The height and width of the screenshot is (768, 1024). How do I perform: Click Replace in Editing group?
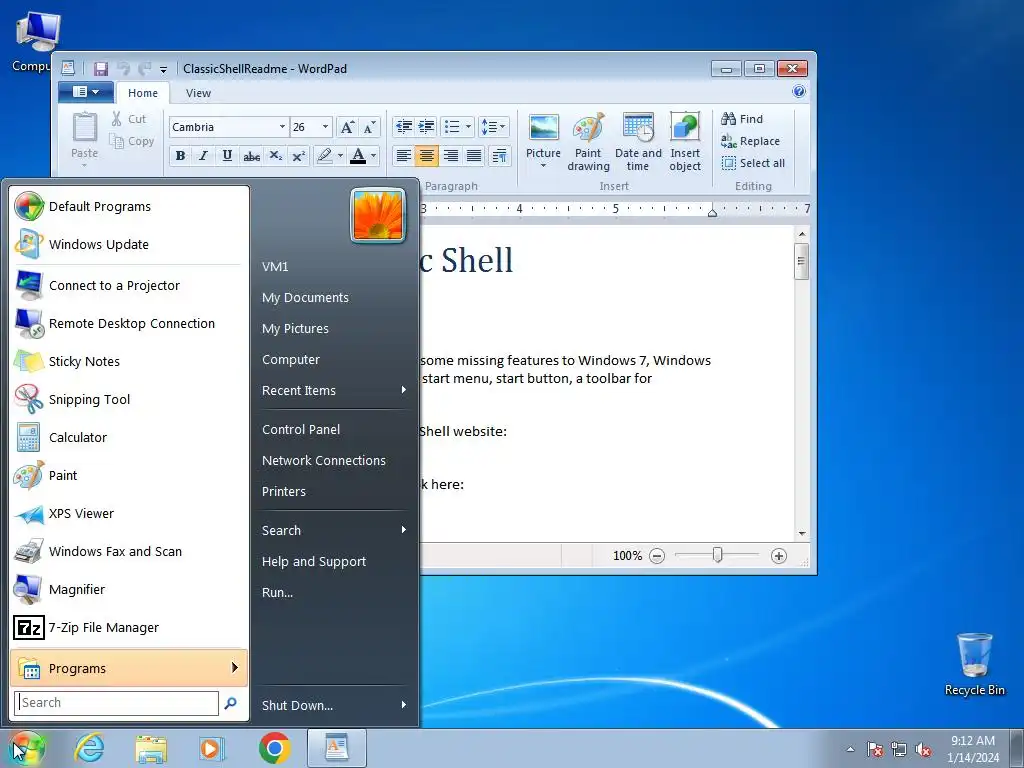(750, 141)
